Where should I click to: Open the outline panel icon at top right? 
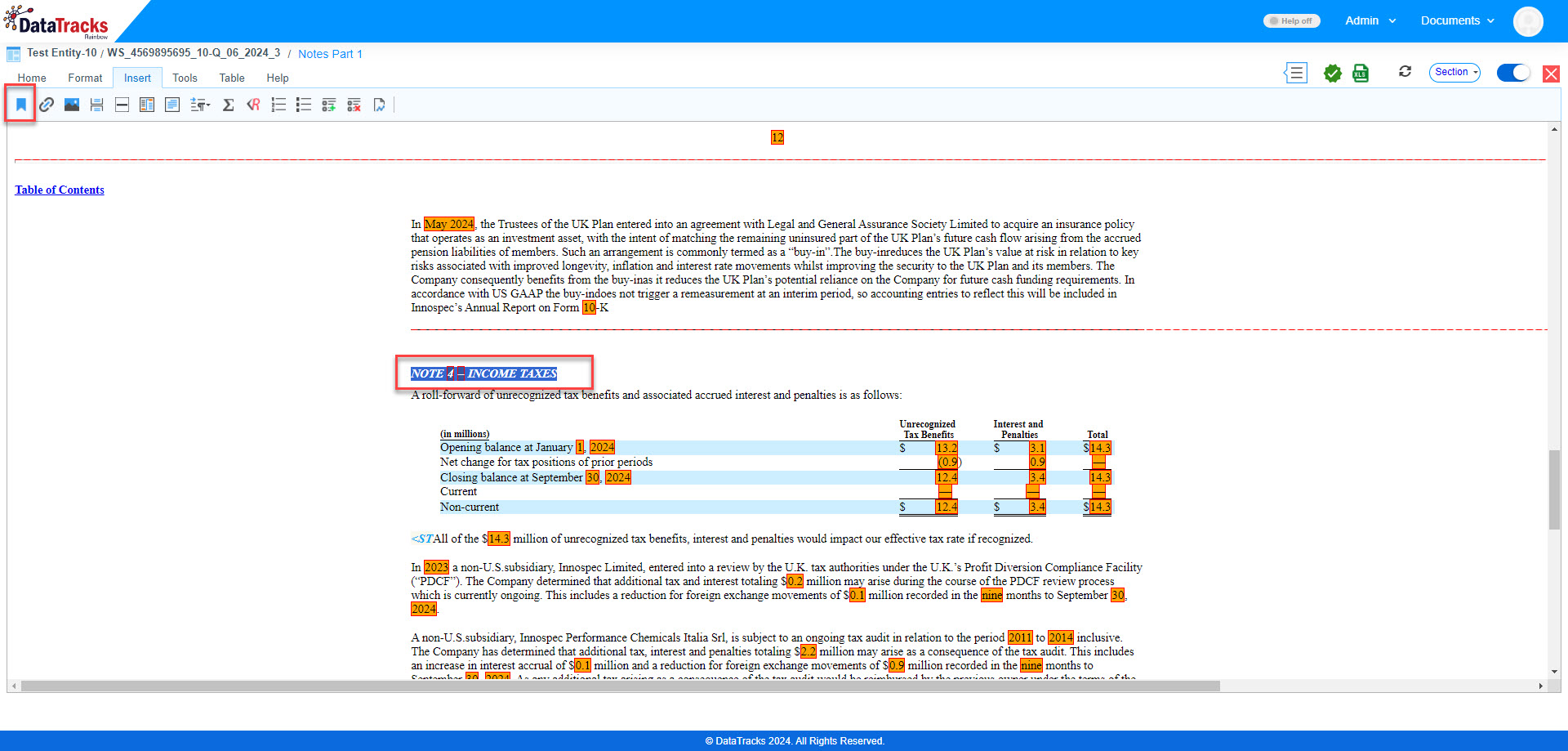pos(1295,73)
